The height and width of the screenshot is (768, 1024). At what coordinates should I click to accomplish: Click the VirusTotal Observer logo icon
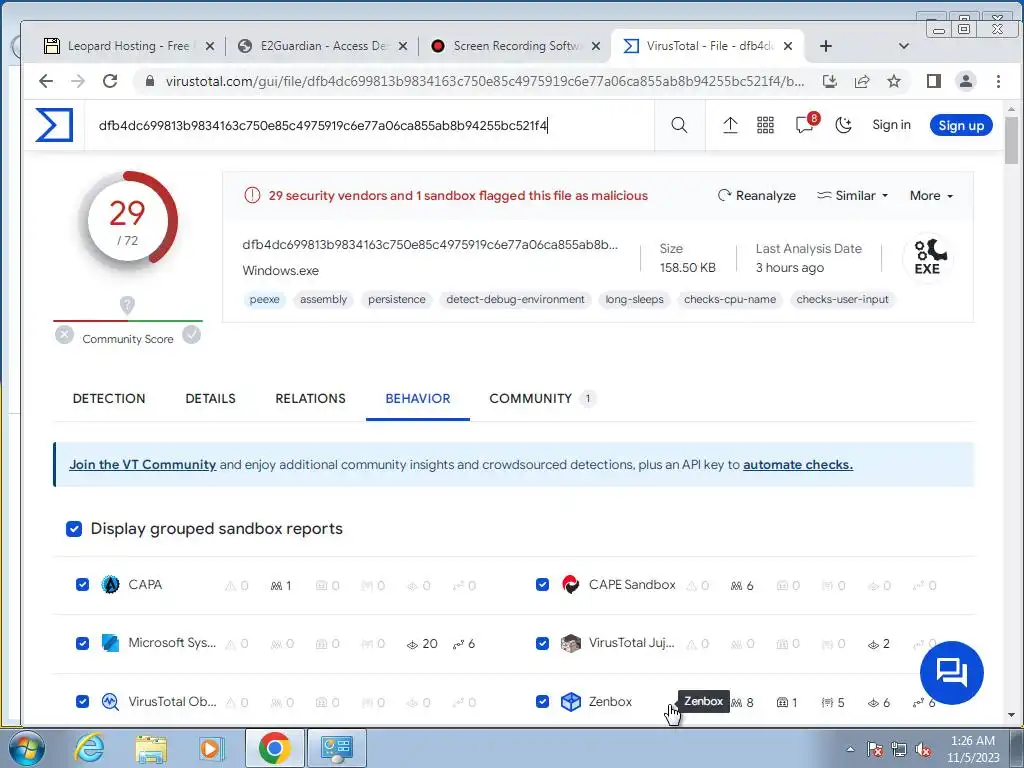click(110, 701)
